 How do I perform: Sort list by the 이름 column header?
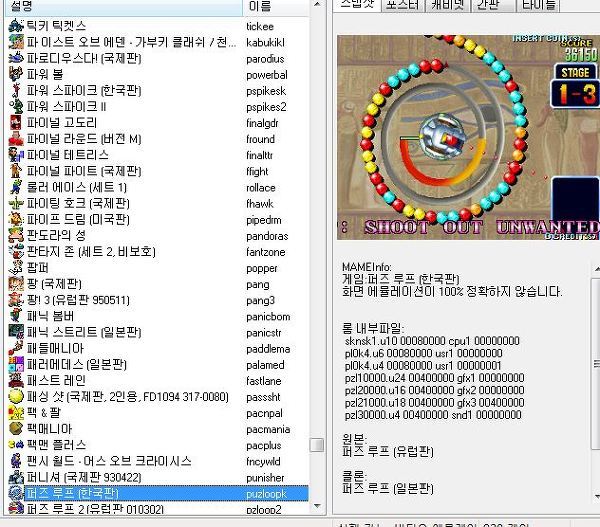point(276,7)
